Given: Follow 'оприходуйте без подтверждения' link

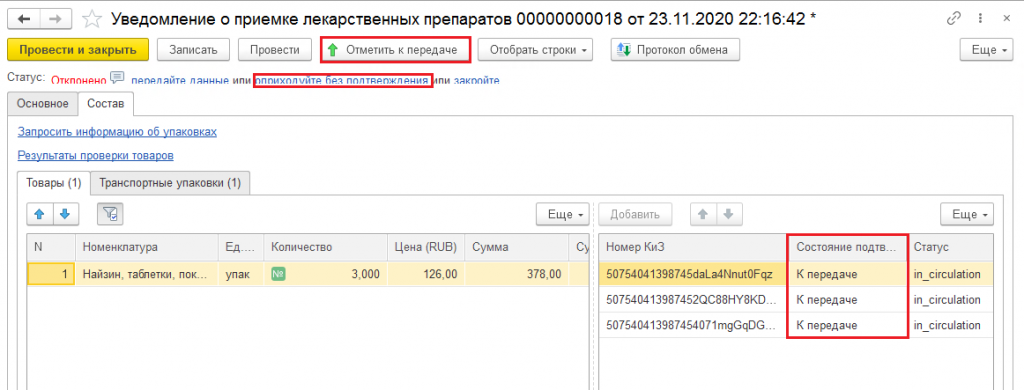Looking at the screenshot, I should (x=342, y=80).
